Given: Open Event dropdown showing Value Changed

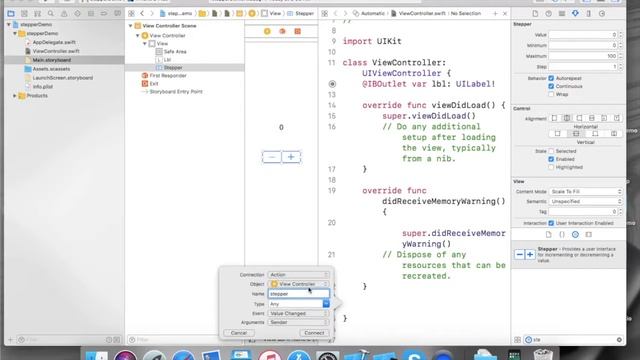Looking at the screenshot, I should pos(298,313).
